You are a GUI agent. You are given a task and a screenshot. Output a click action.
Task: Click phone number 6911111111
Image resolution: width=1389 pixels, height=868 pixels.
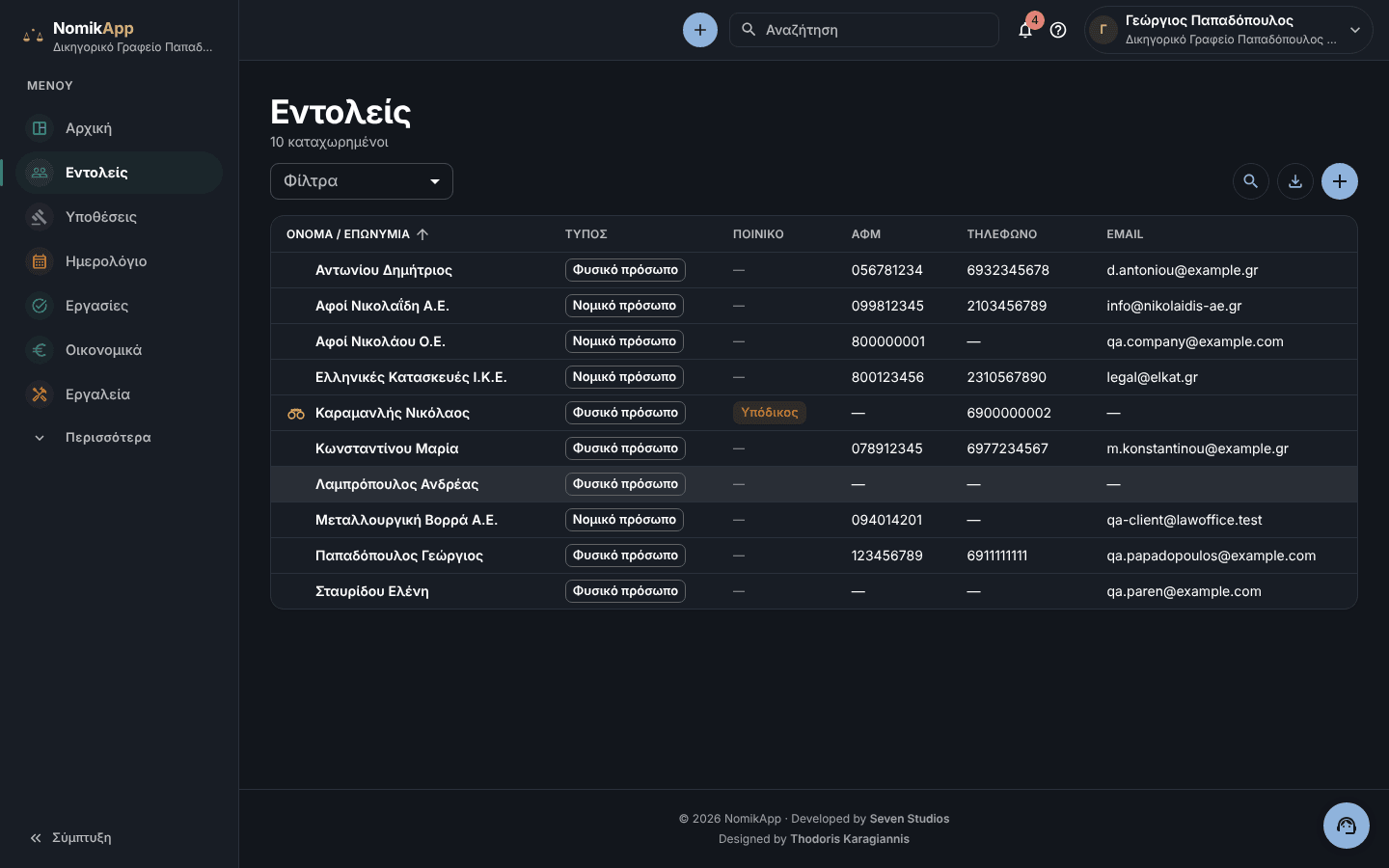(x=996, y=556)
